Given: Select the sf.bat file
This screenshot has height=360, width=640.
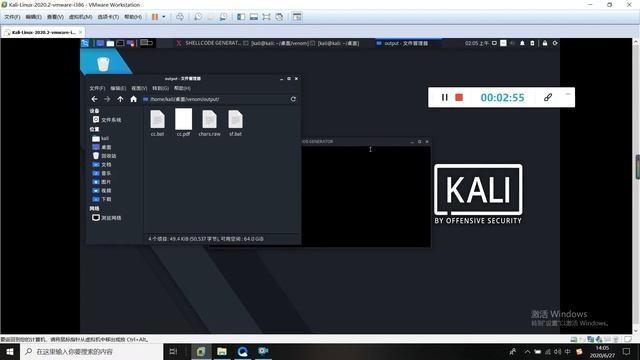Looking at the screenshot, I should pos(236,123).
